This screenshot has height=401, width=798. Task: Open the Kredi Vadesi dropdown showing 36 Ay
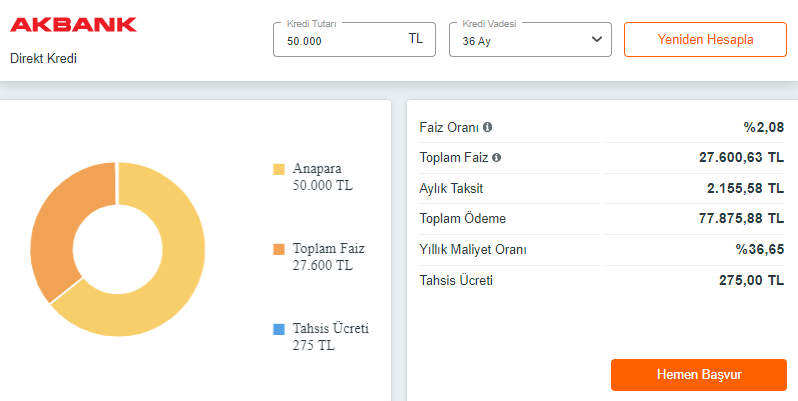[520, 40]
